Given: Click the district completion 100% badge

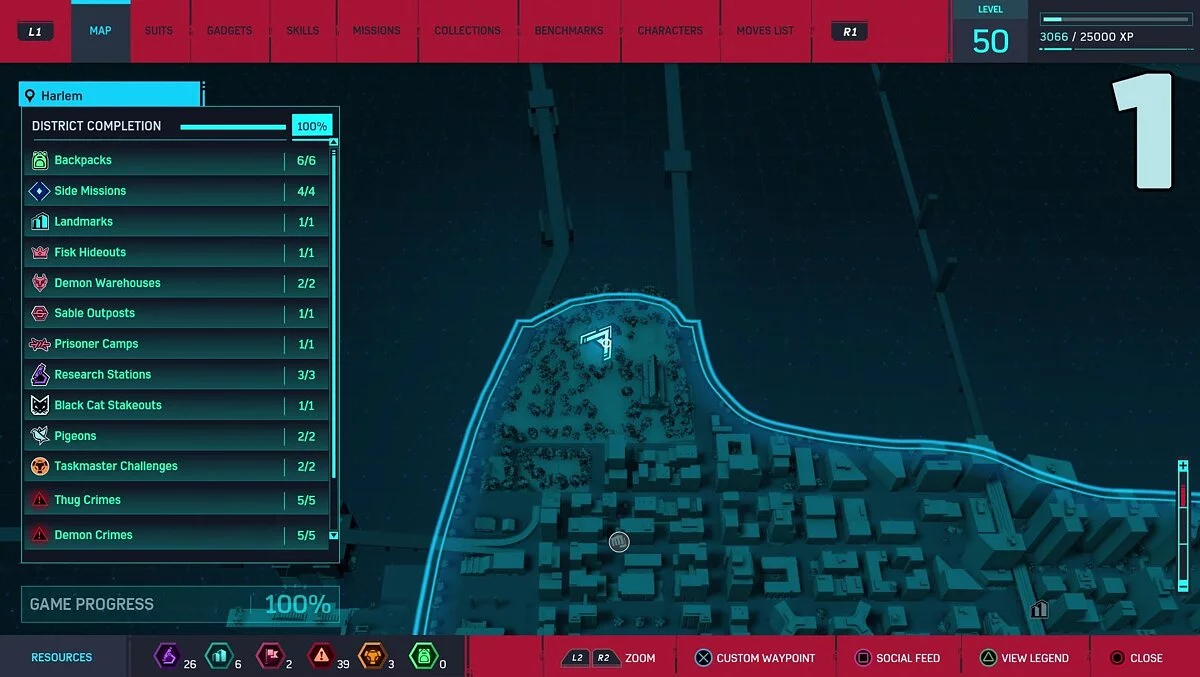Looking at the screenshot, I should point(312,126).
